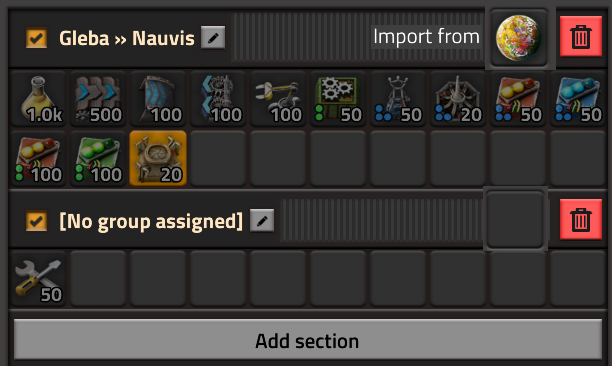Delete the Gleba » Nauvis section
612x366 pixels.
tap(581, 36)
